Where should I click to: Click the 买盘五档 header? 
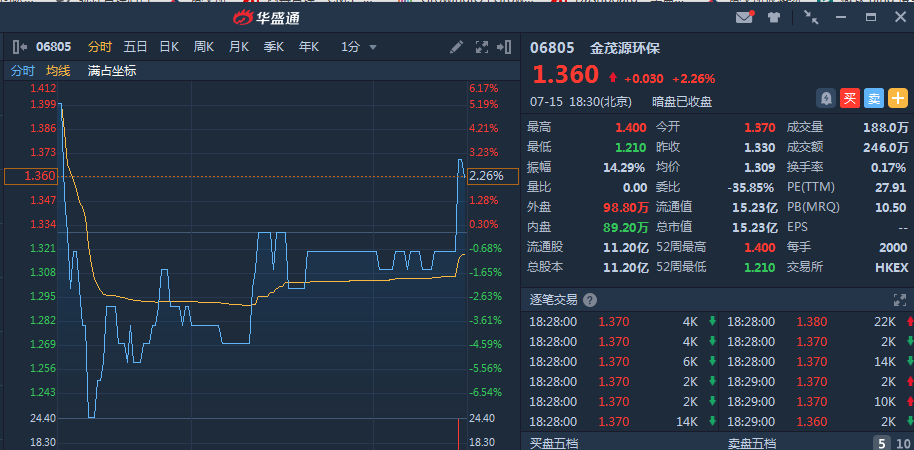coord(554,443)
